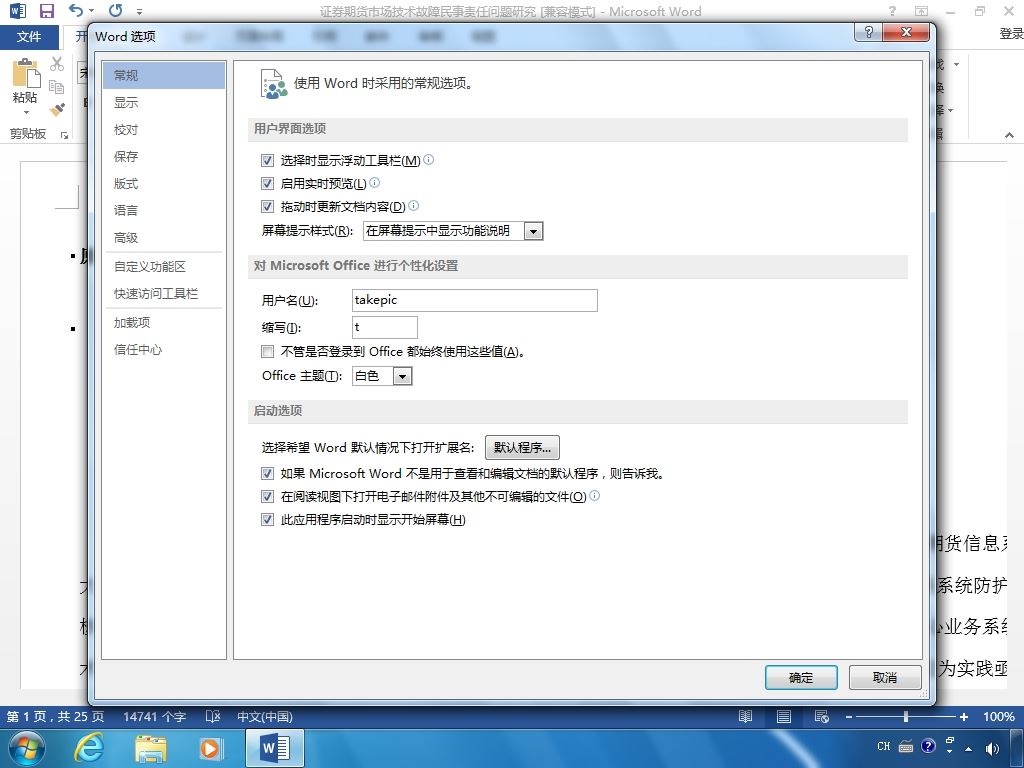Open Windows Explorer folder on taskbar

point(150,748)
